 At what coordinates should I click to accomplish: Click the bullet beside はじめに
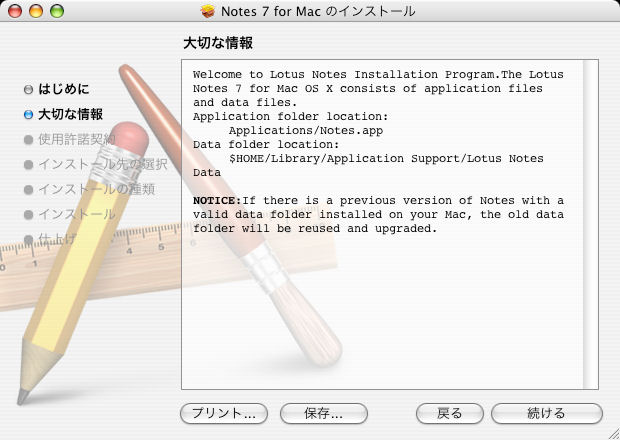[x=28, y=89]
